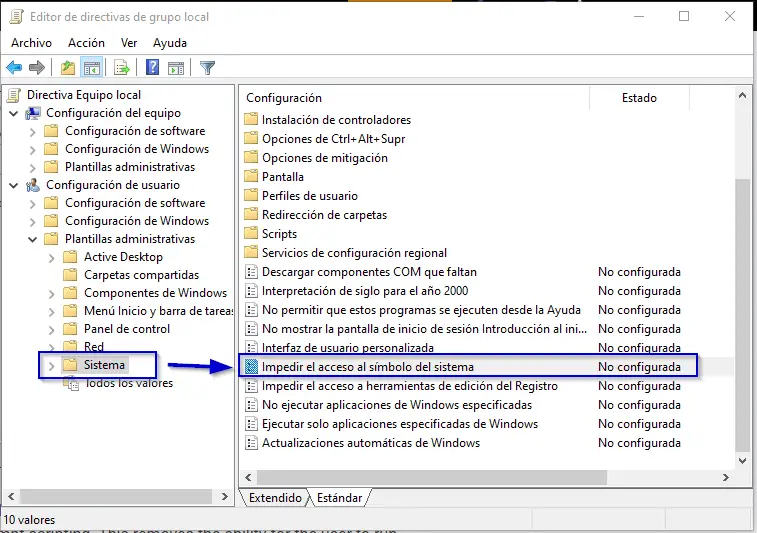Click the Up one level folder icon
Screen dimensions: 757x533
[67, 68]
